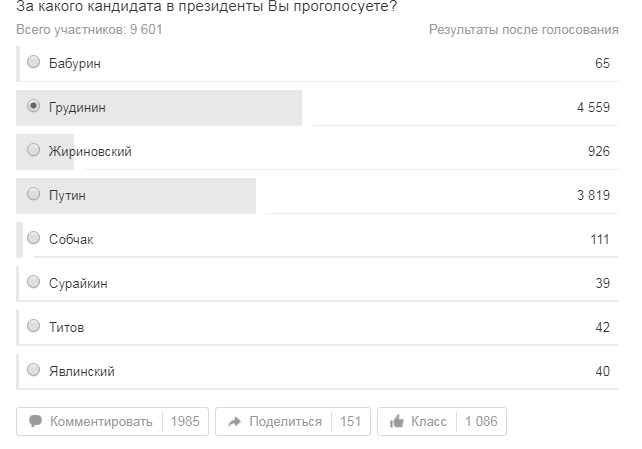The width and height of the screenshot is (642, 449).
Task: Click the thumbs-up Класс icon
Action: [396, 421]
